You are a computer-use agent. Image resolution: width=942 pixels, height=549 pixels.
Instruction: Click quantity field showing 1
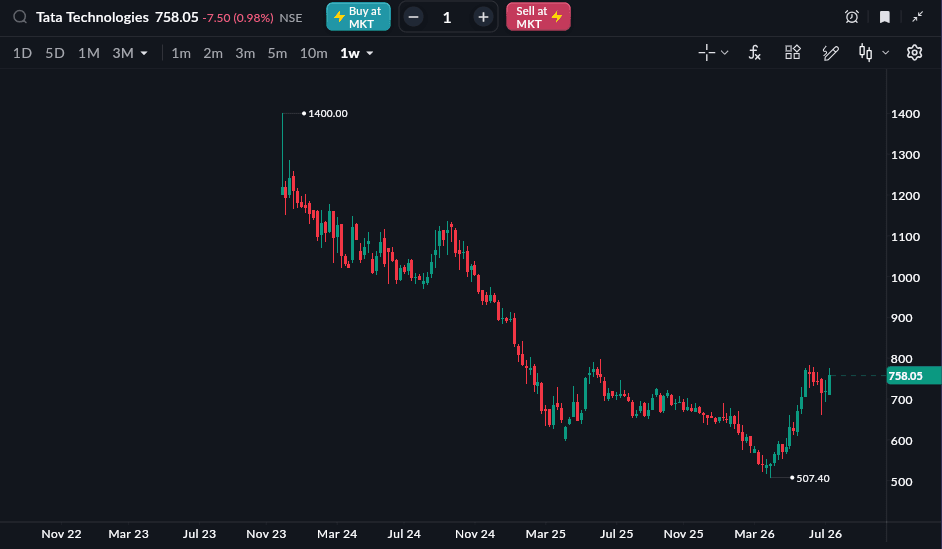click(x=447, y=17)
